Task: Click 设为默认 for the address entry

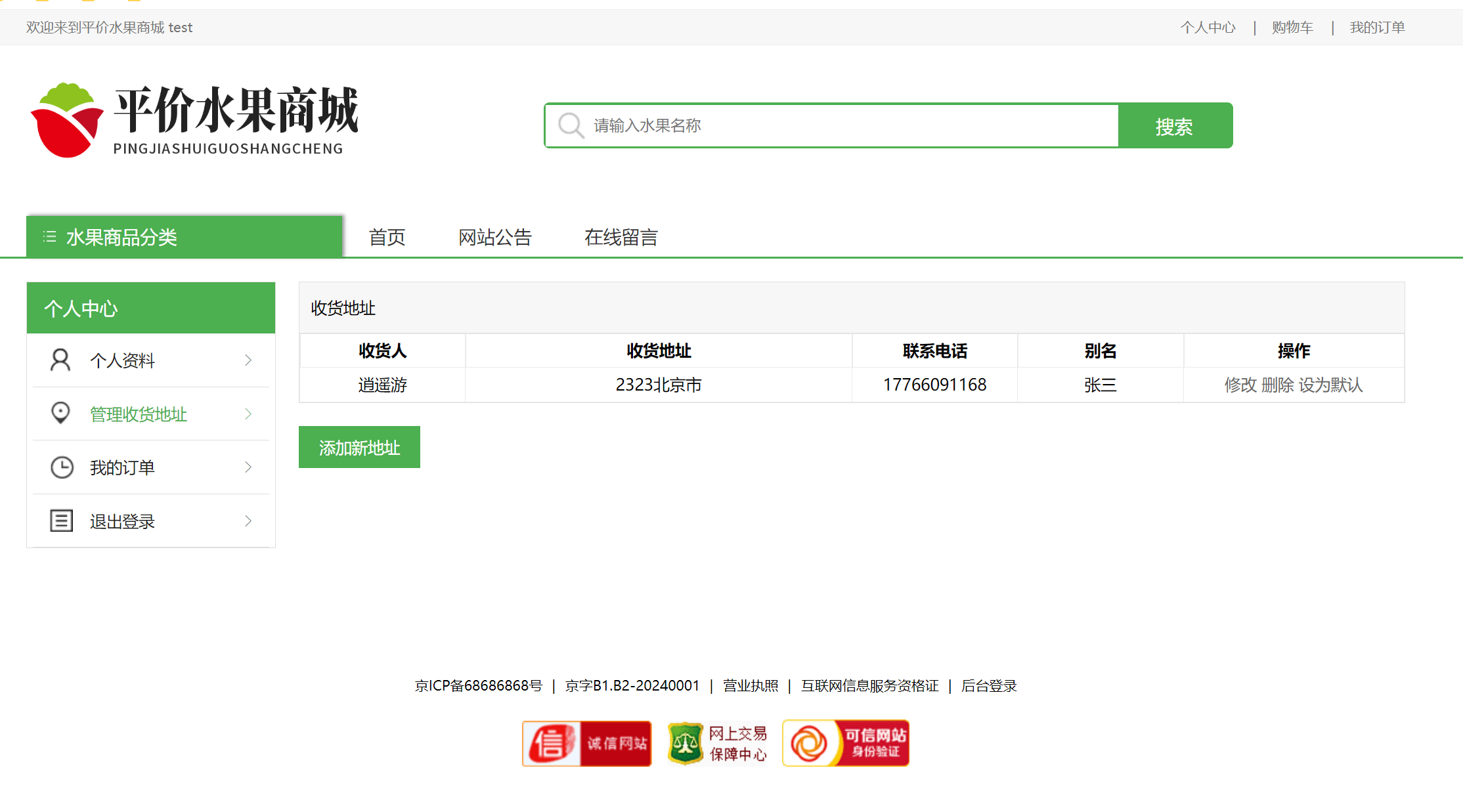Action: tap(1330, 385)
